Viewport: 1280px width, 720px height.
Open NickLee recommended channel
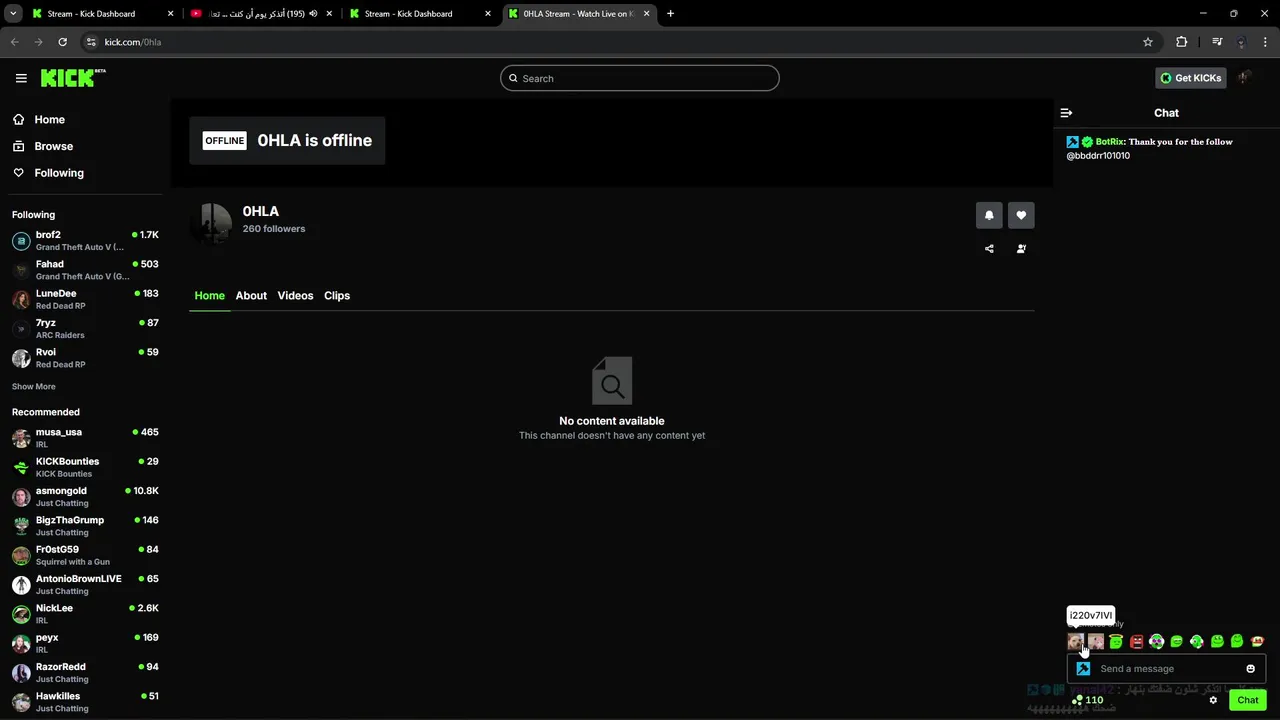pos(85,614)
